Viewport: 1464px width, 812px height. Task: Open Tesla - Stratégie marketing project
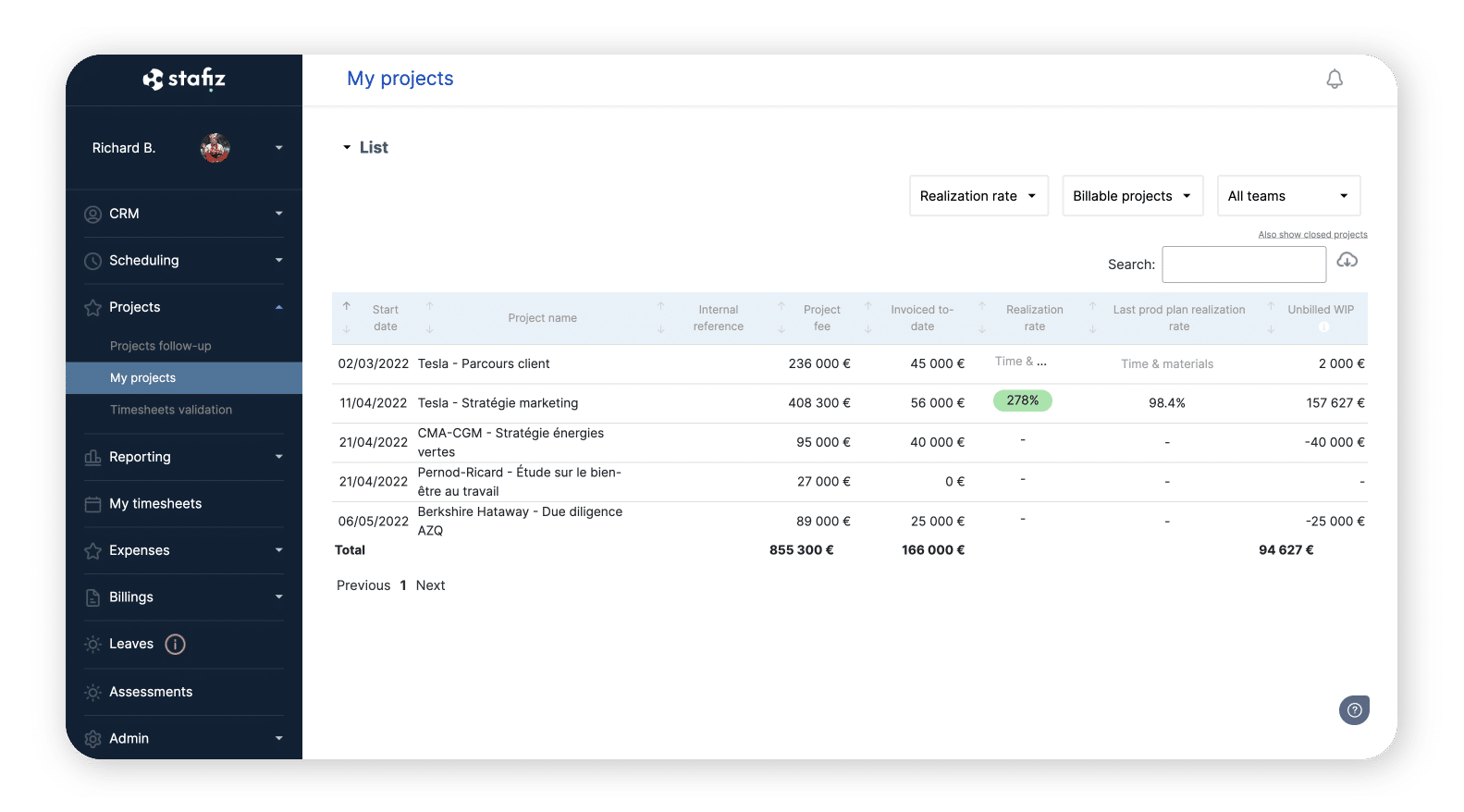[x=498, y=403]
